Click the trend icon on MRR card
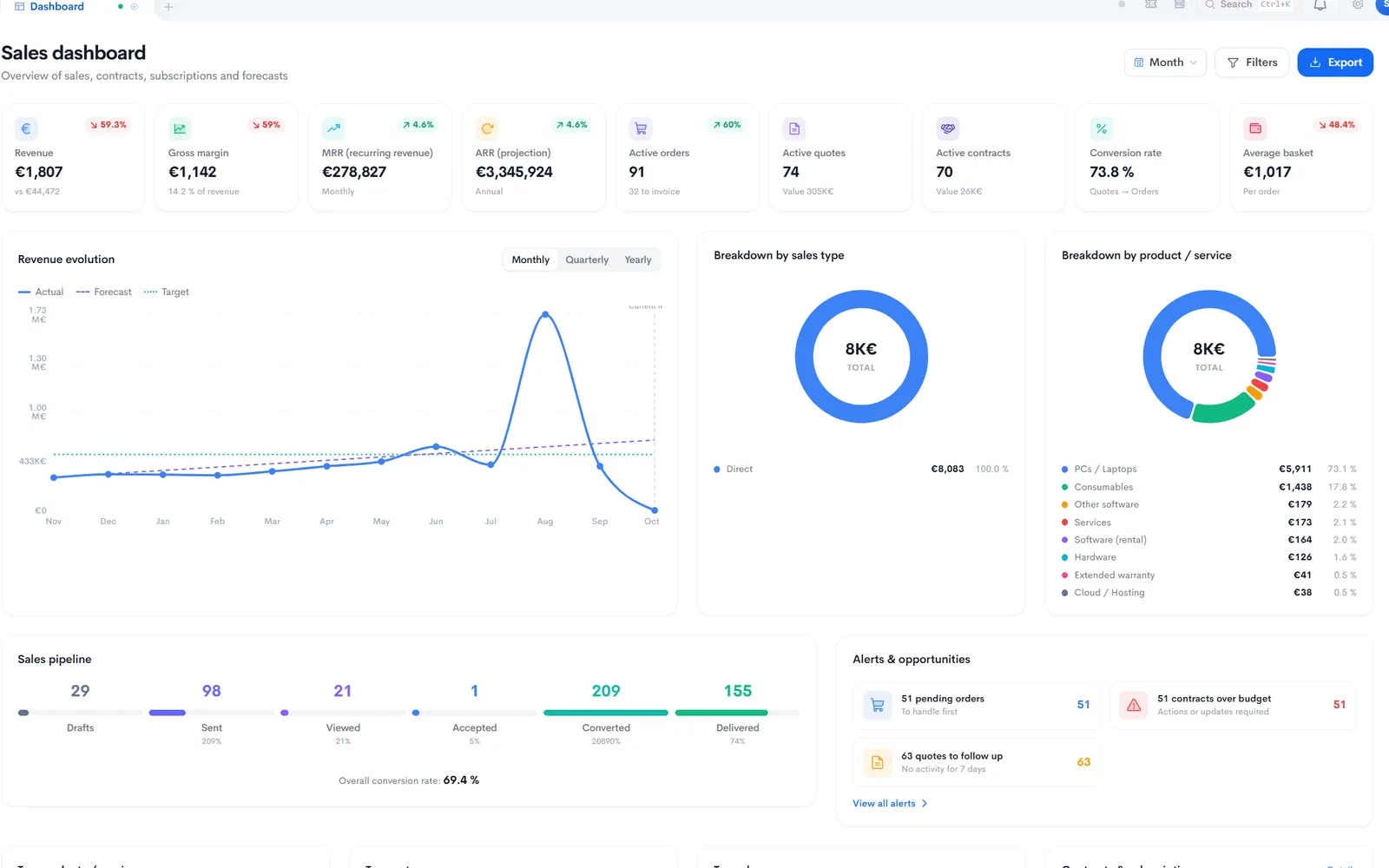The width and height of the screenshot is (1389, 868). pyautogui.click(x=333, y=128)
